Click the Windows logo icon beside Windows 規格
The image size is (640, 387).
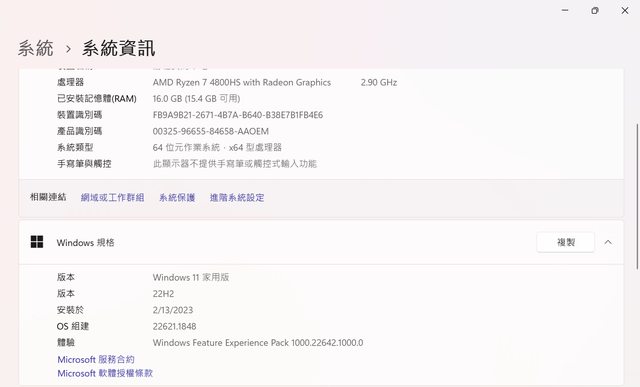(x=37, y=242)
